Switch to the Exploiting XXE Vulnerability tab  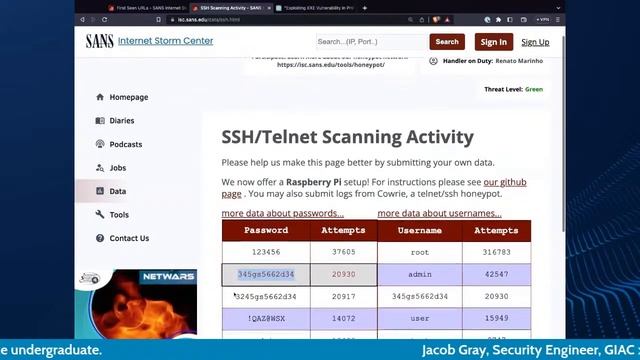315,8
